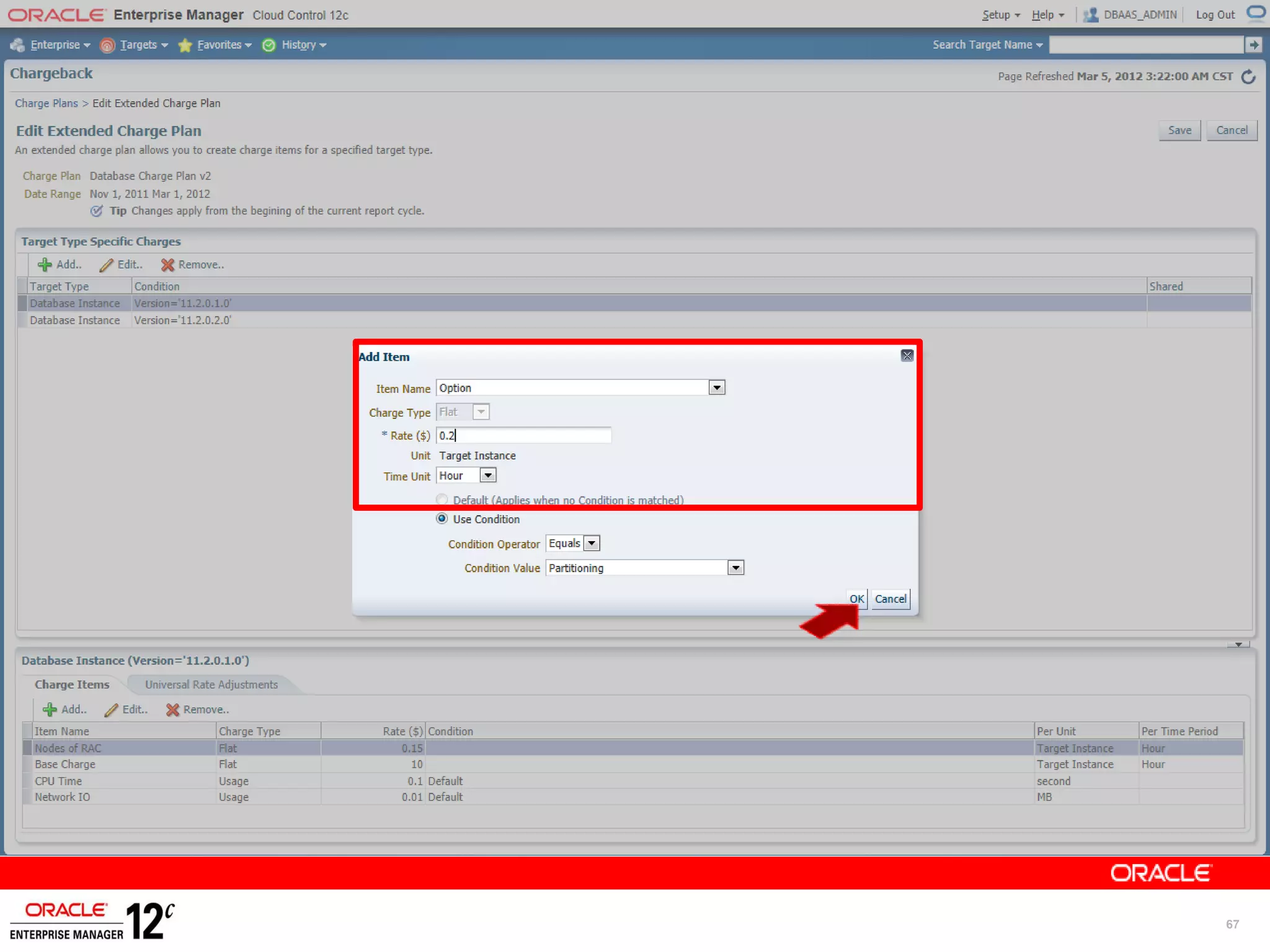Viewport: 1270px width, 952px height.
Task: Click the page refresh icon
Action: click(1248, 77)
